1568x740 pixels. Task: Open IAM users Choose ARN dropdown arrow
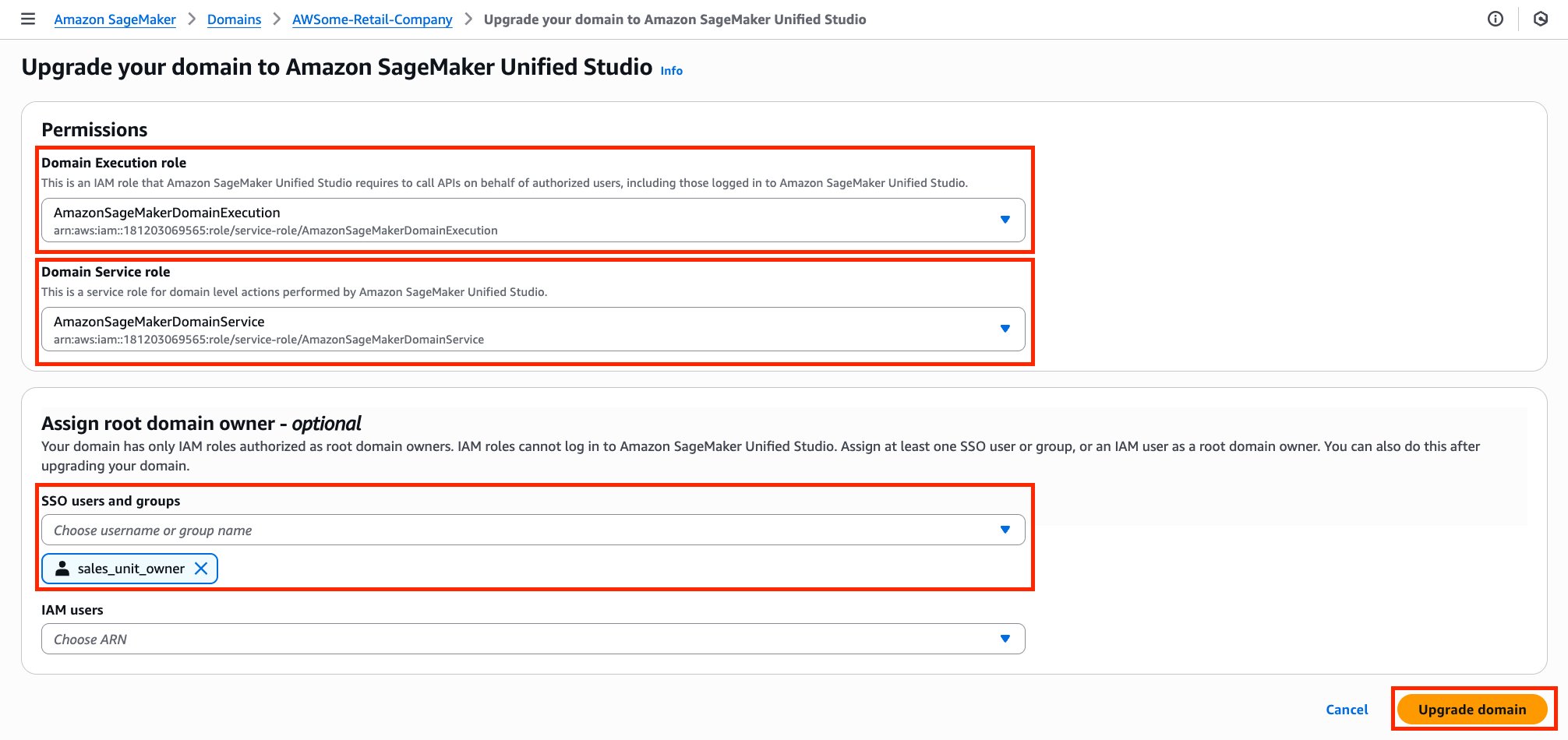(1005, 639)
